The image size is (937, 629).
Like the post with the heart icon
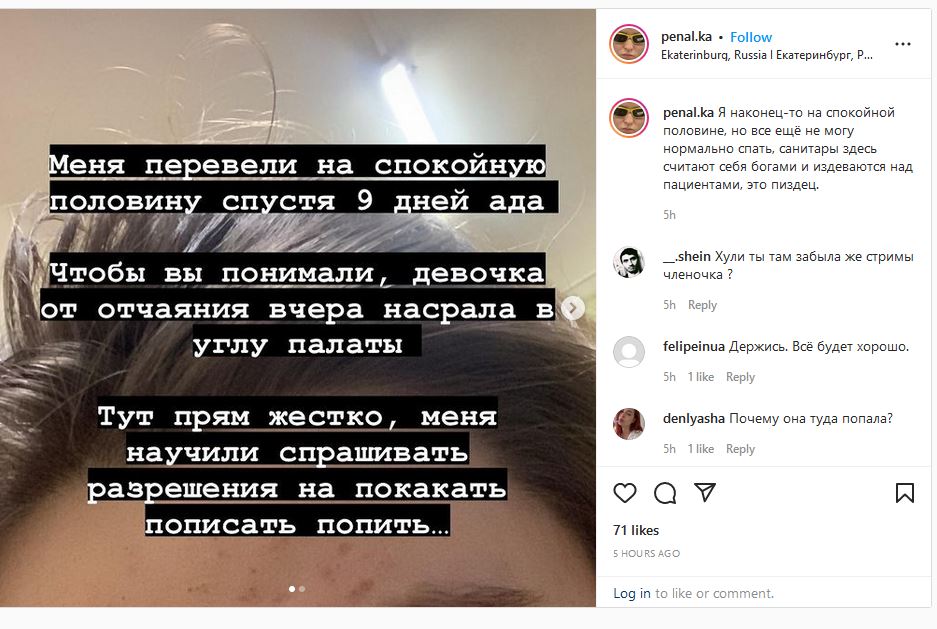(x=624, y=493)
